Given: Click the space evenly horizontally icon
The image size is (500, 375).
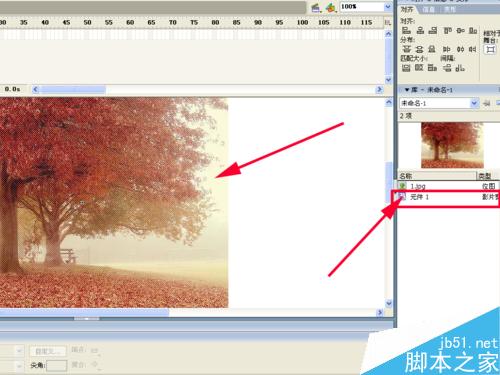Looking at the screenshot, I should click(x=460, y=68).
